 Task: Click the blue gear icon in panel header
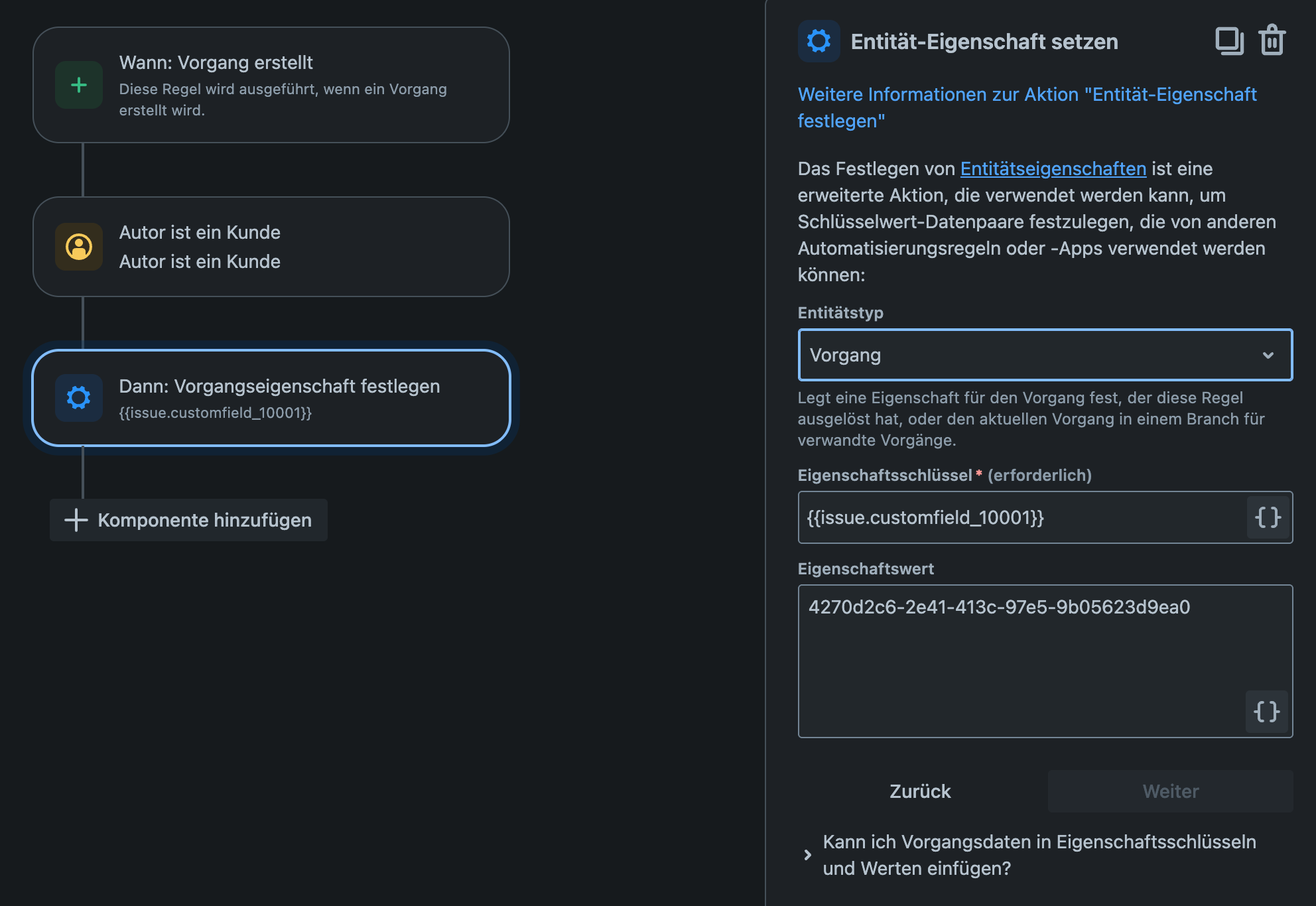[x=819, y=41]
